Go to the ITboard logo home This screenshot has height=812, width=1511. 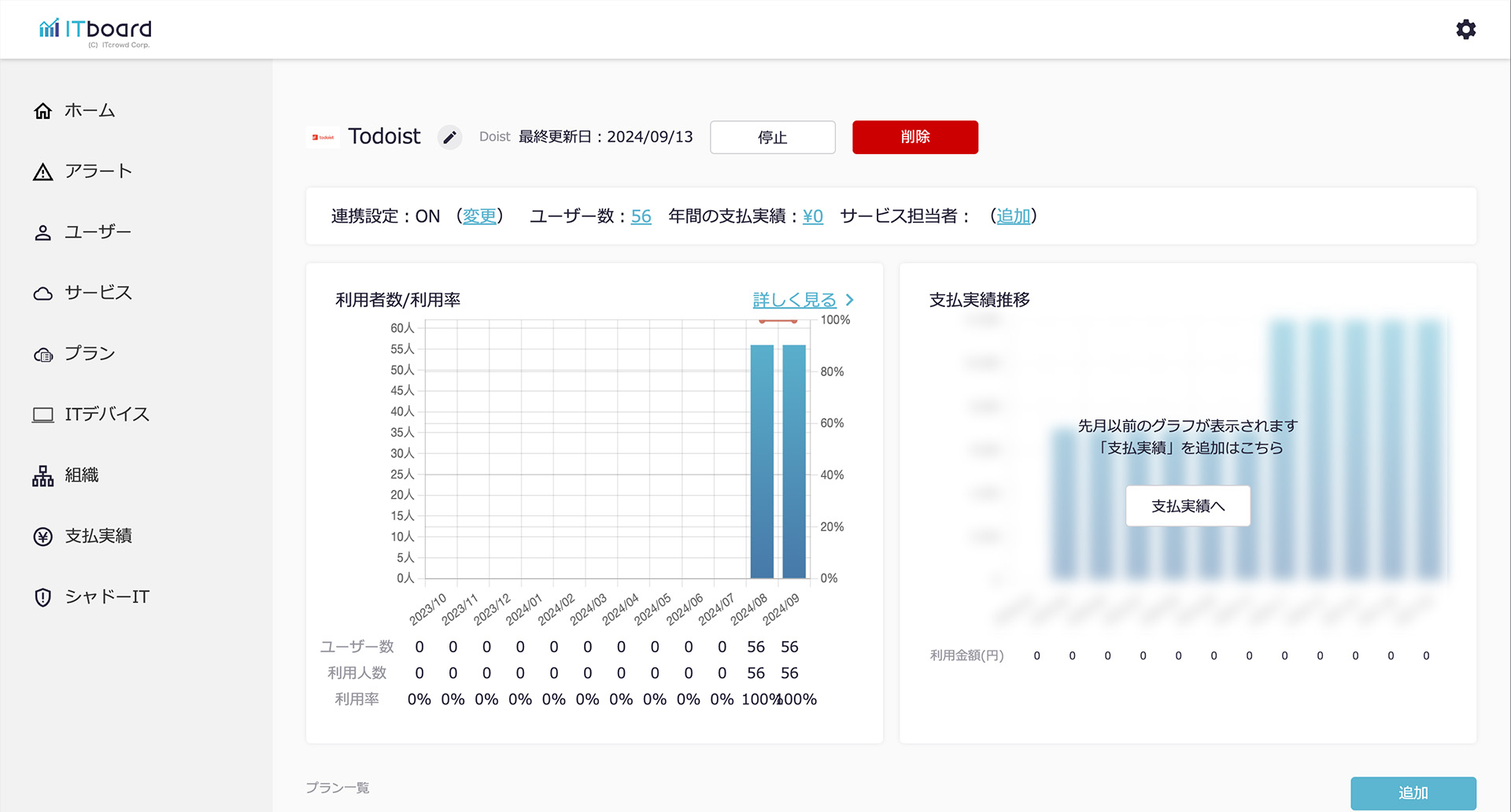pyautogui.click(x=95, y=31)
